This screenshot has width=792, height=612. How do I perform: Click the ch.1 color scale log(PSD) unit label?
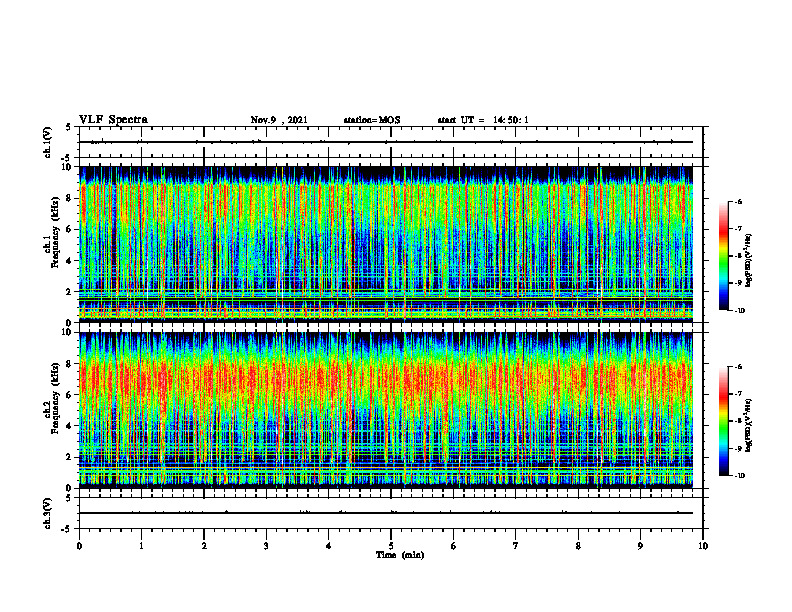[x=750, y=260]
